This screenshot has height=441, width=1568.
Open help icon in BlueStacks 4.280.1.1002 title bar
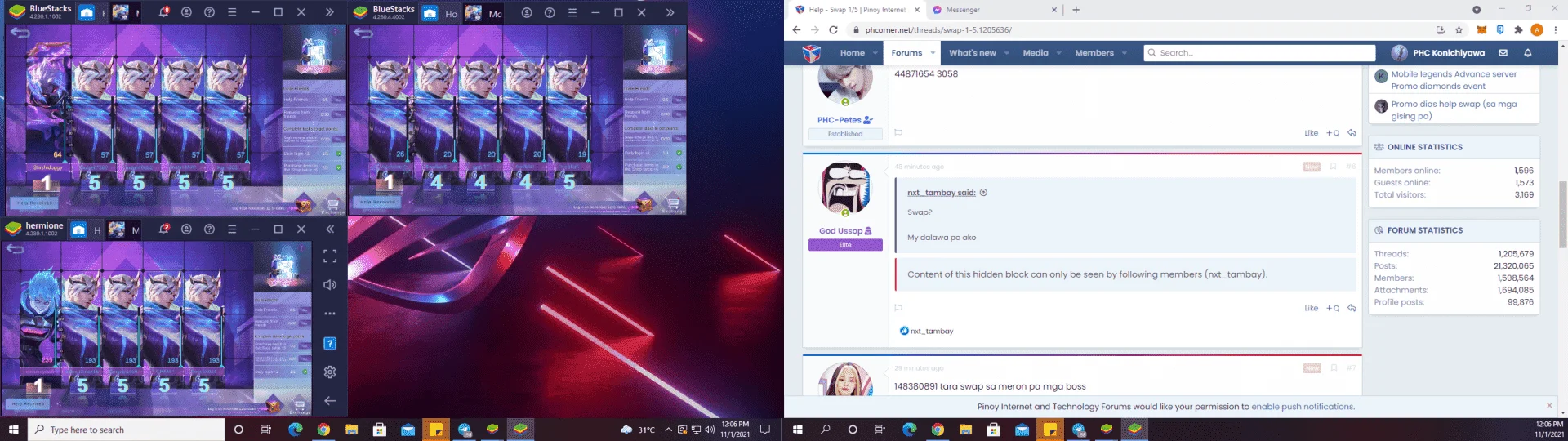209,12
